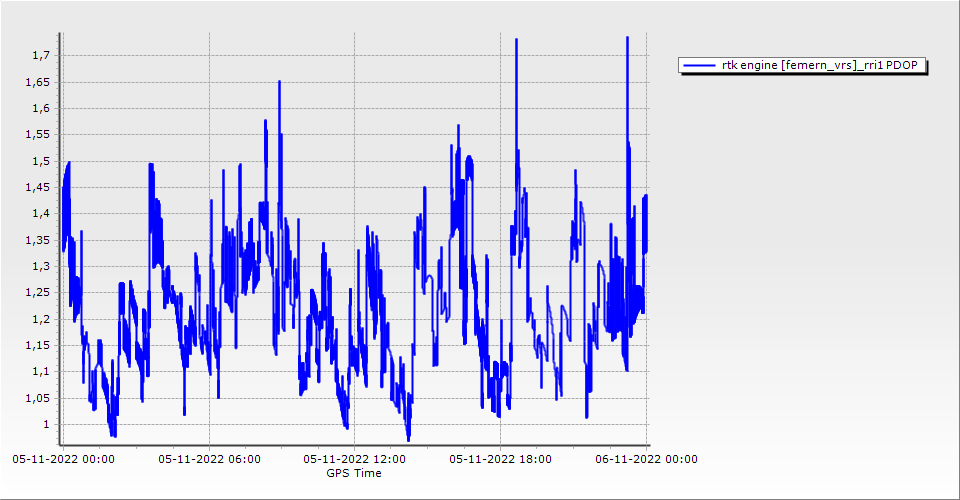The image size is (960, 500).
Task: Click the 'GPS Time' axis title
Action: tap(354, 473)
